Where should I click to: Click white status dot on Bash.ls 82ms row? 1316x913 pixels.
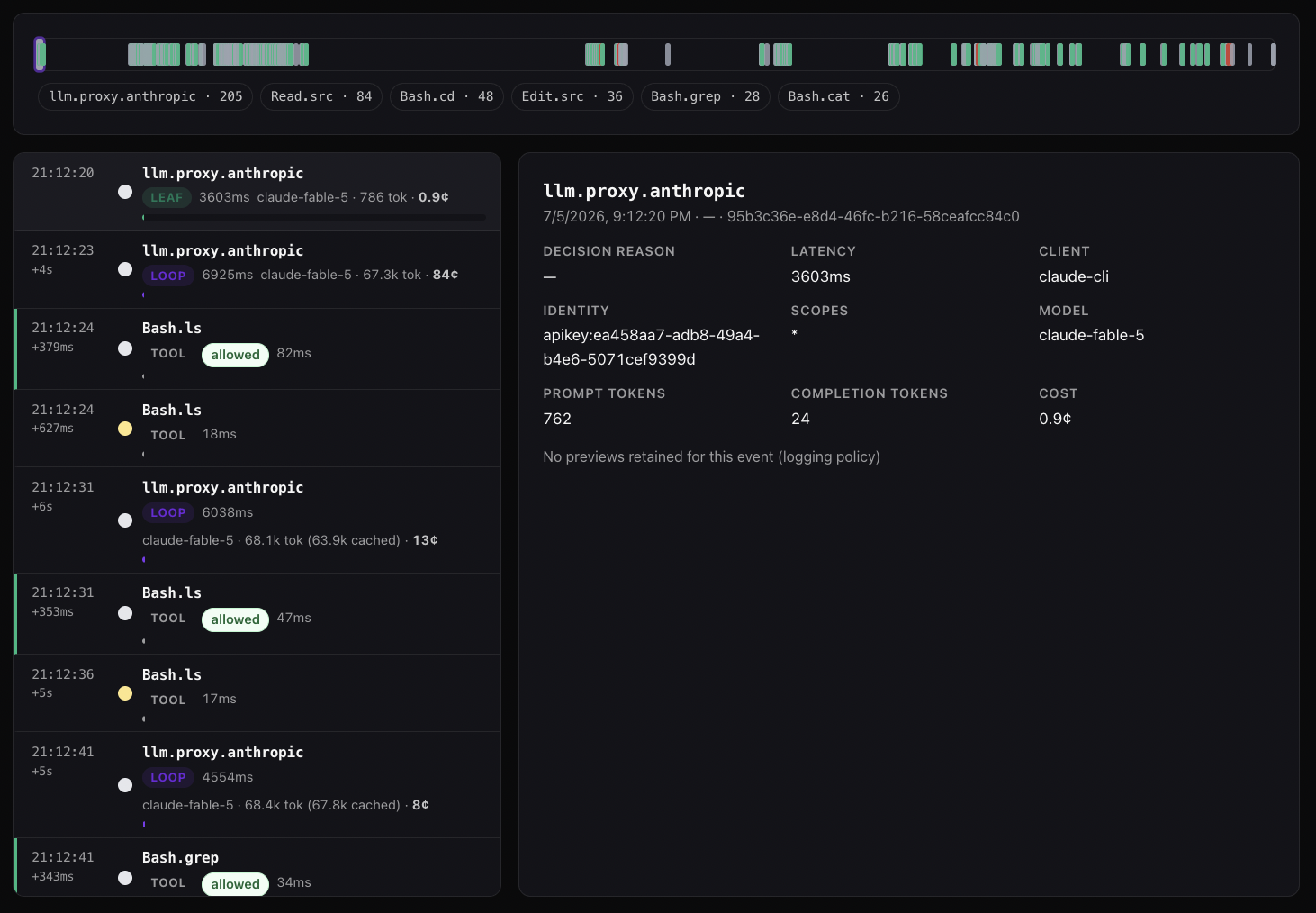(x=125, y=348)
